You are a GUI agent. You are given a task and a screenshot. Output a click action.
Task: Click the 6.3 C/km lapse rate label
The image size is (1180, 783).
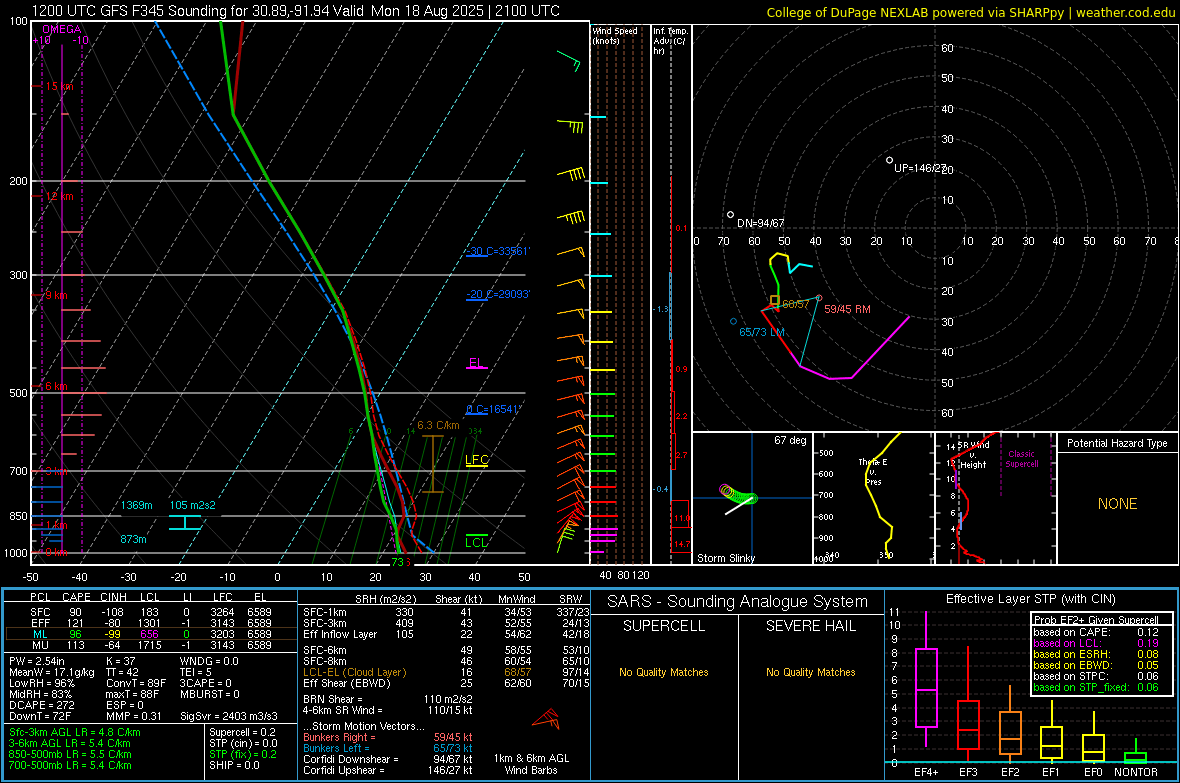438,425
